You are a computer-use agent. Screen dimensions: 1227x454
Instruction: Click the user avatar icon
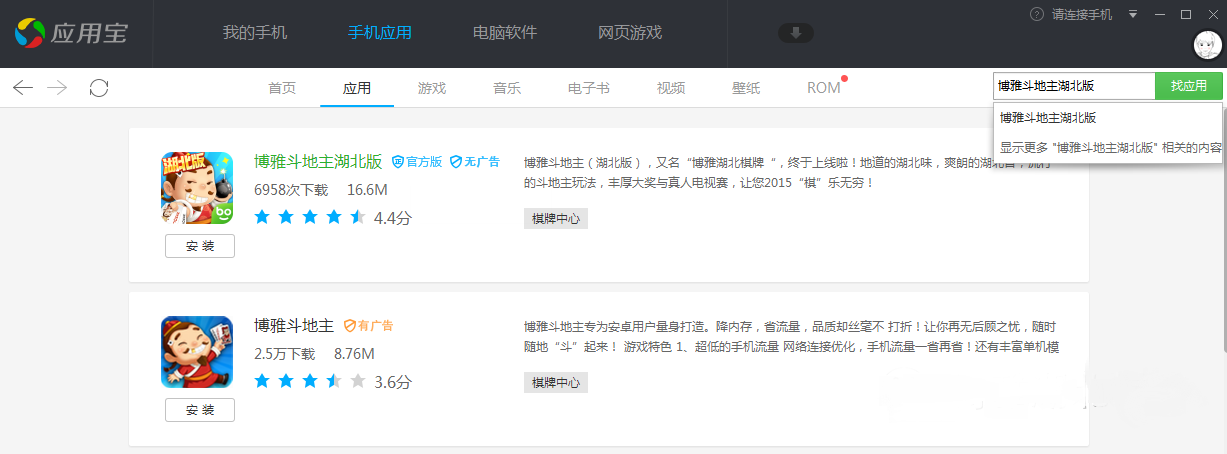pyautogui.click(x=1207, y=45)
